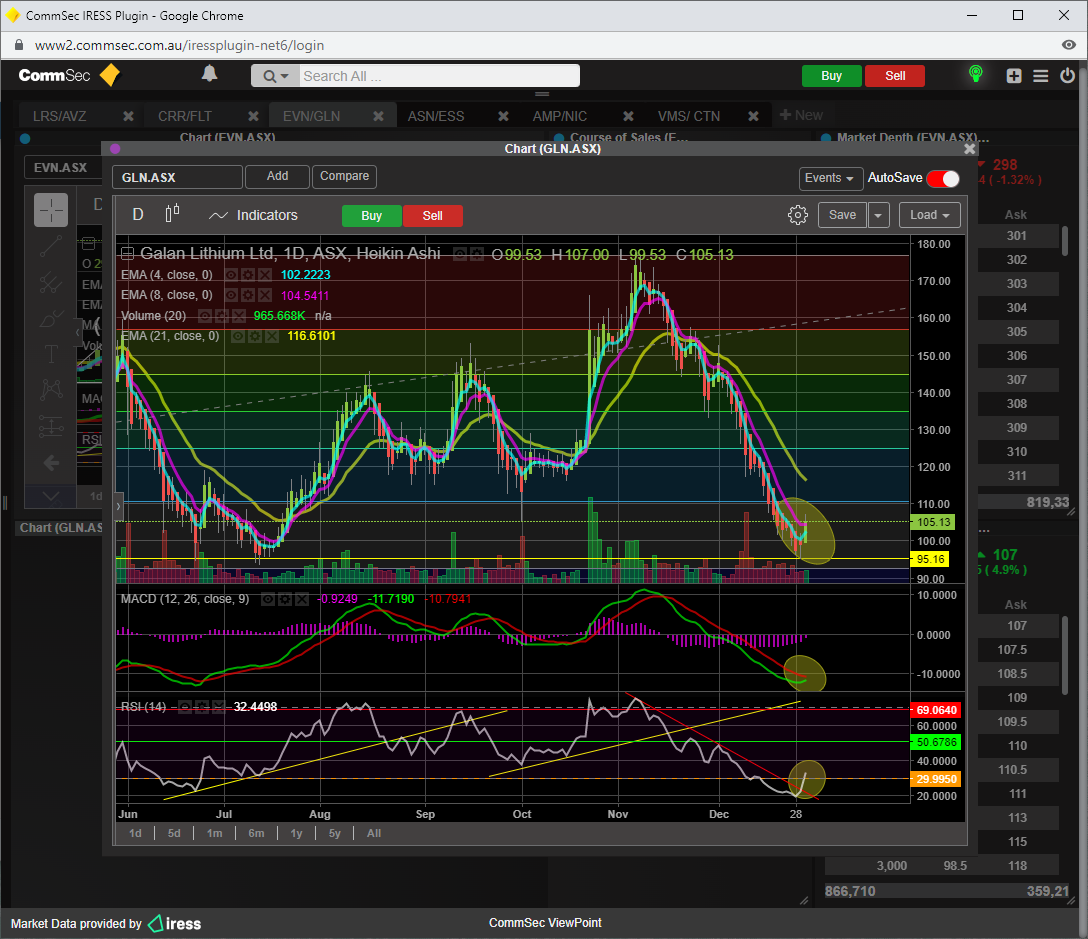Click the green light bulb icon
This screenshot has height=939, width=1088.
point(976,74)
